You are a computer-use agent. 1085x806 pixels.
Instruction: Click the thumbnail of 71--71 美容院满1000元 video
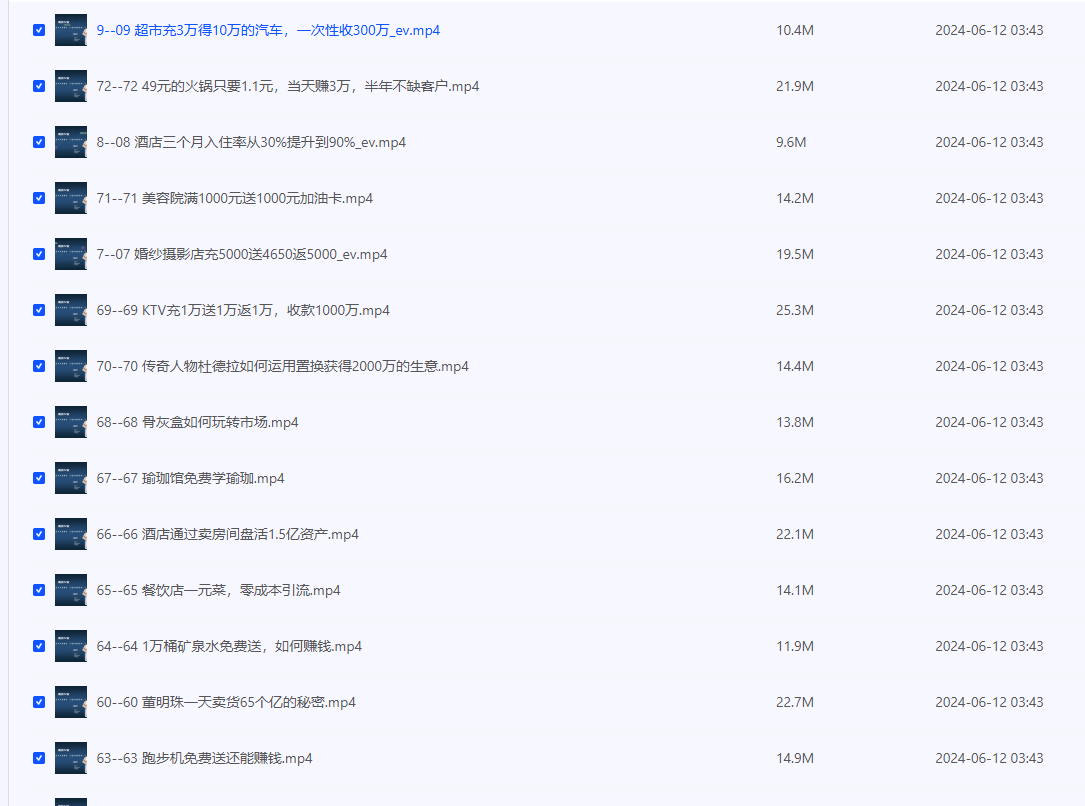point(71,198)
